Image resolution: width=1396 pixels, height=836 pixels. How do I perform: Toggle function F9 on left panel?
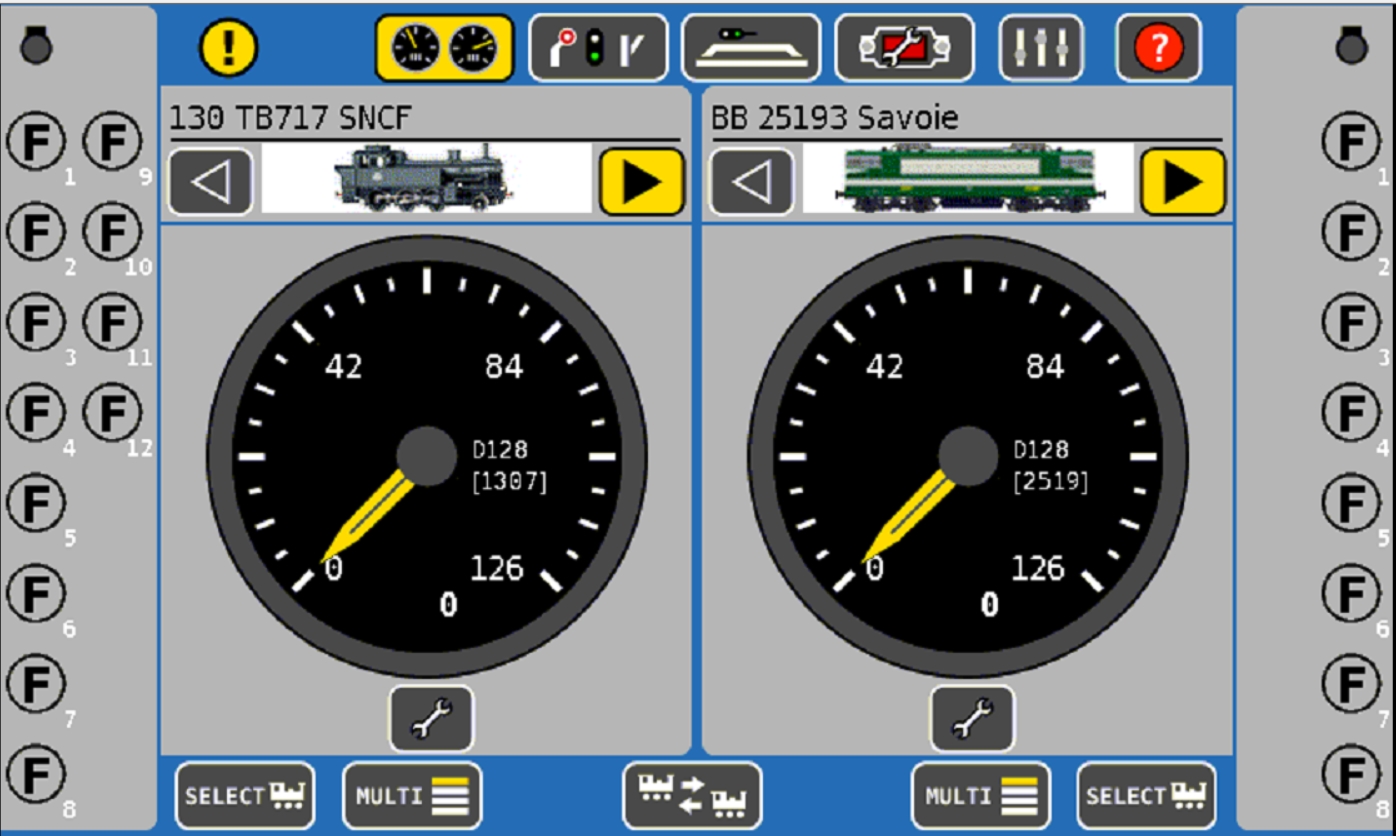pos(112,144)
